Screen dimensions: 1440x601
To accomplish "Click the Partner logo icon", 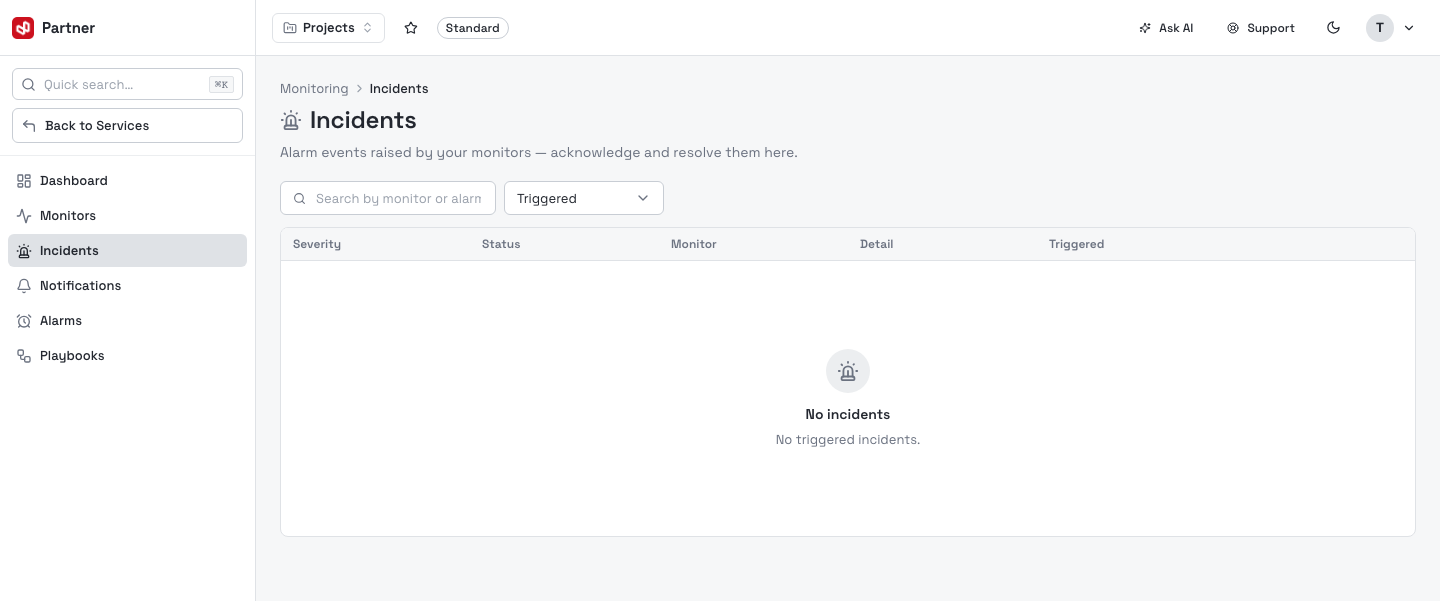I will point(23,28).
